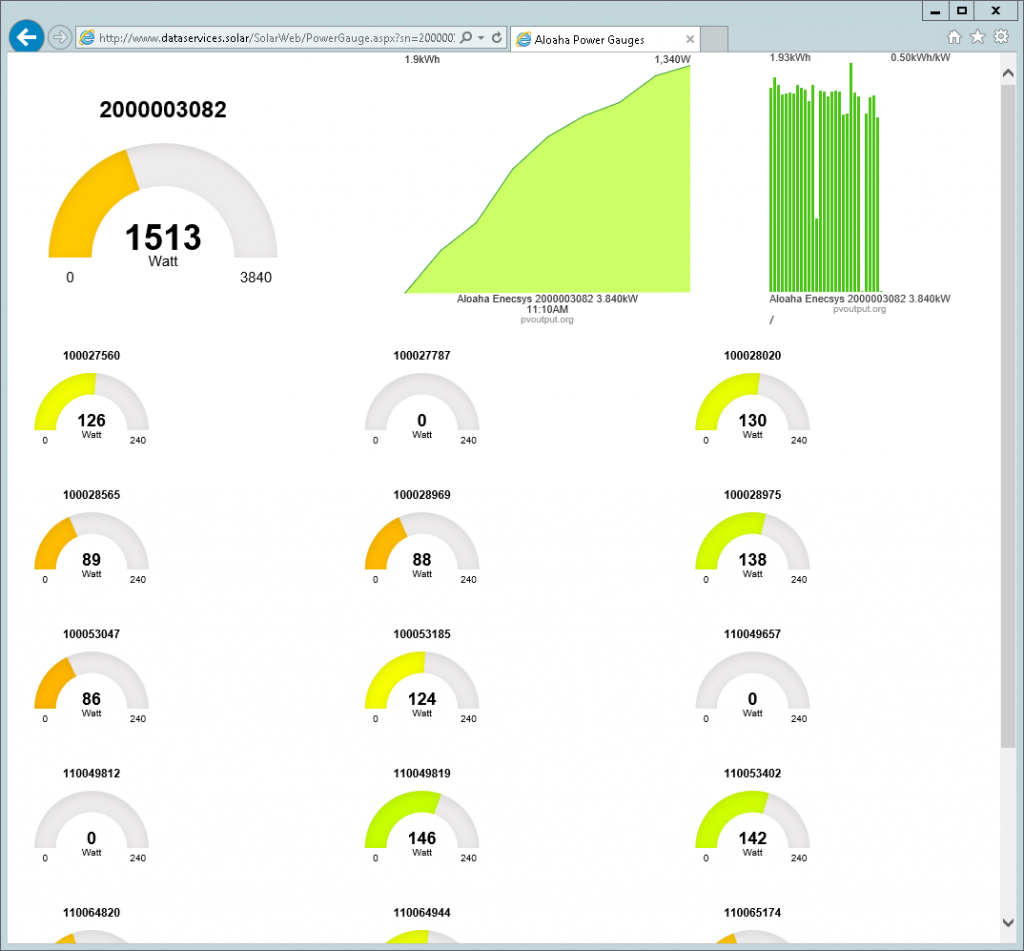
Task: Click the 11:10AM timestamp text
Action: click(547, 309)
